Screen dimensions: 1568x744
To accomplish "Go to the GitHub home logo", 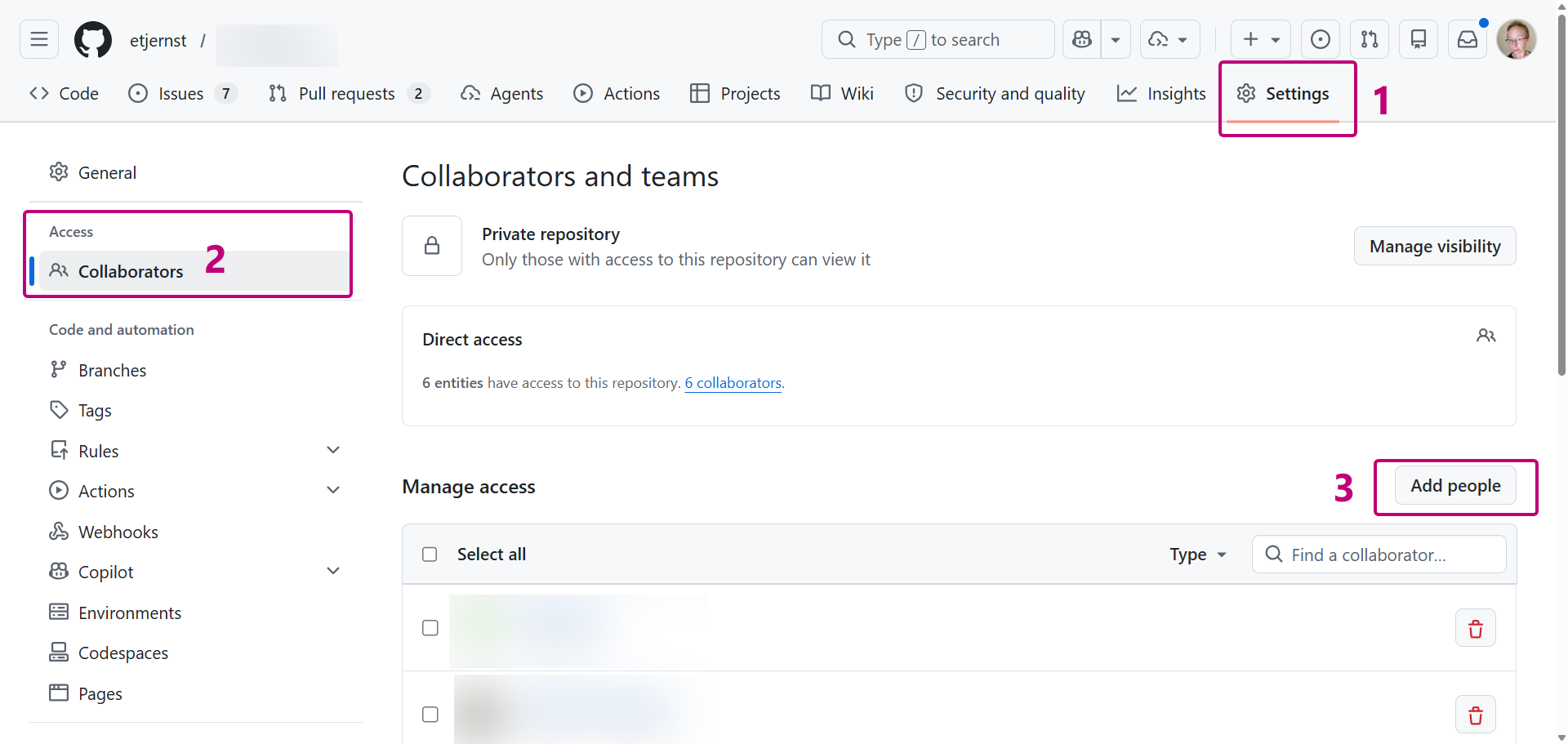I will [x=93, y=39].
